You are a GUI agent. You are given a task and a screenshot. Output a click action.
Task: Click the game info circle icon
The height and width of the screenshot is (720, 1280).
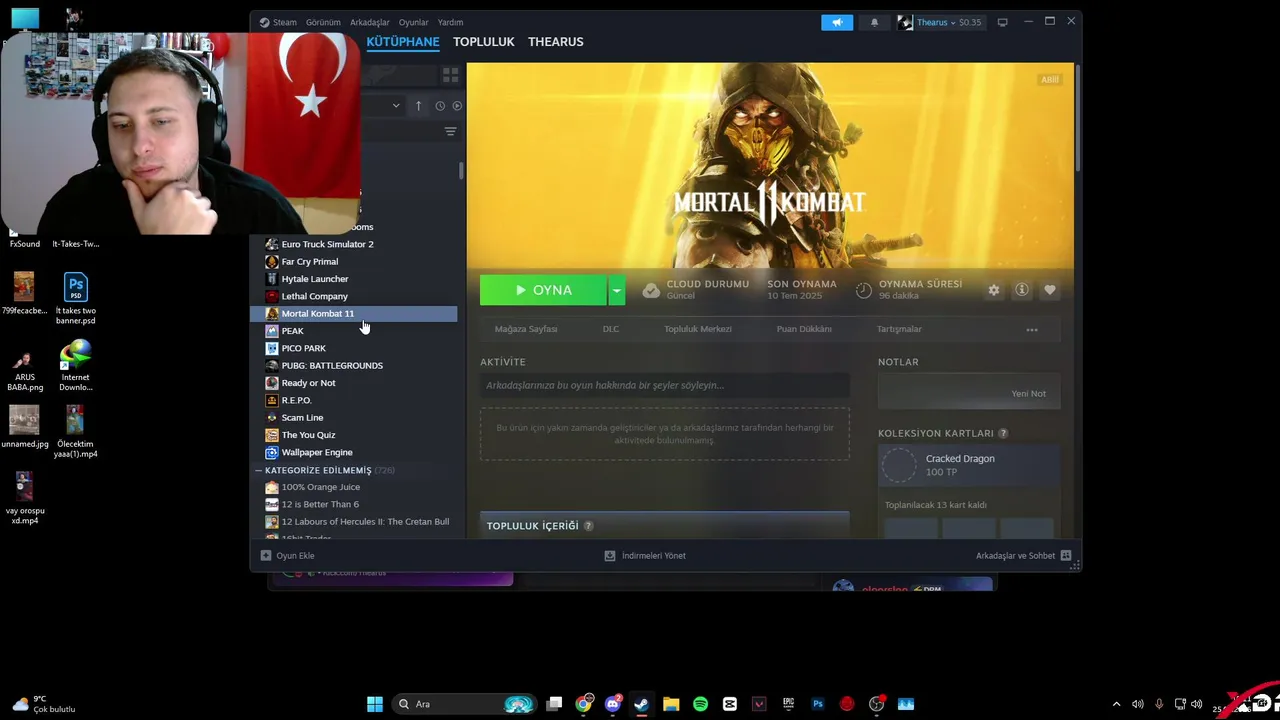tap(1022, 290)
